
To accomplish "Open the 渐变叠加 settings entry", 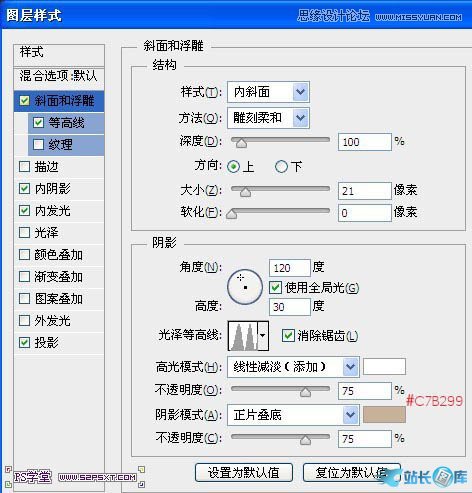I will 58,277.
